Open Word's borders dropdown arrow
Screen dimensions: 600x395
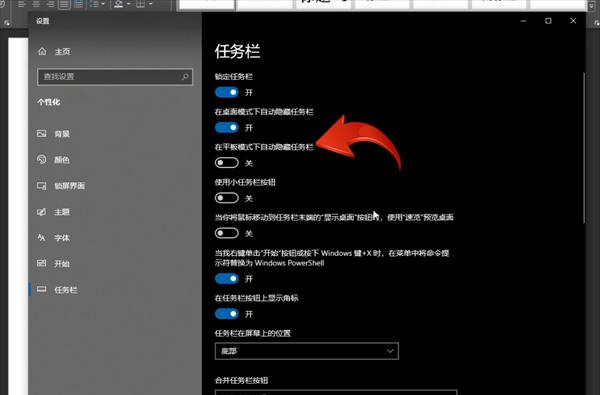coord(150,4)
